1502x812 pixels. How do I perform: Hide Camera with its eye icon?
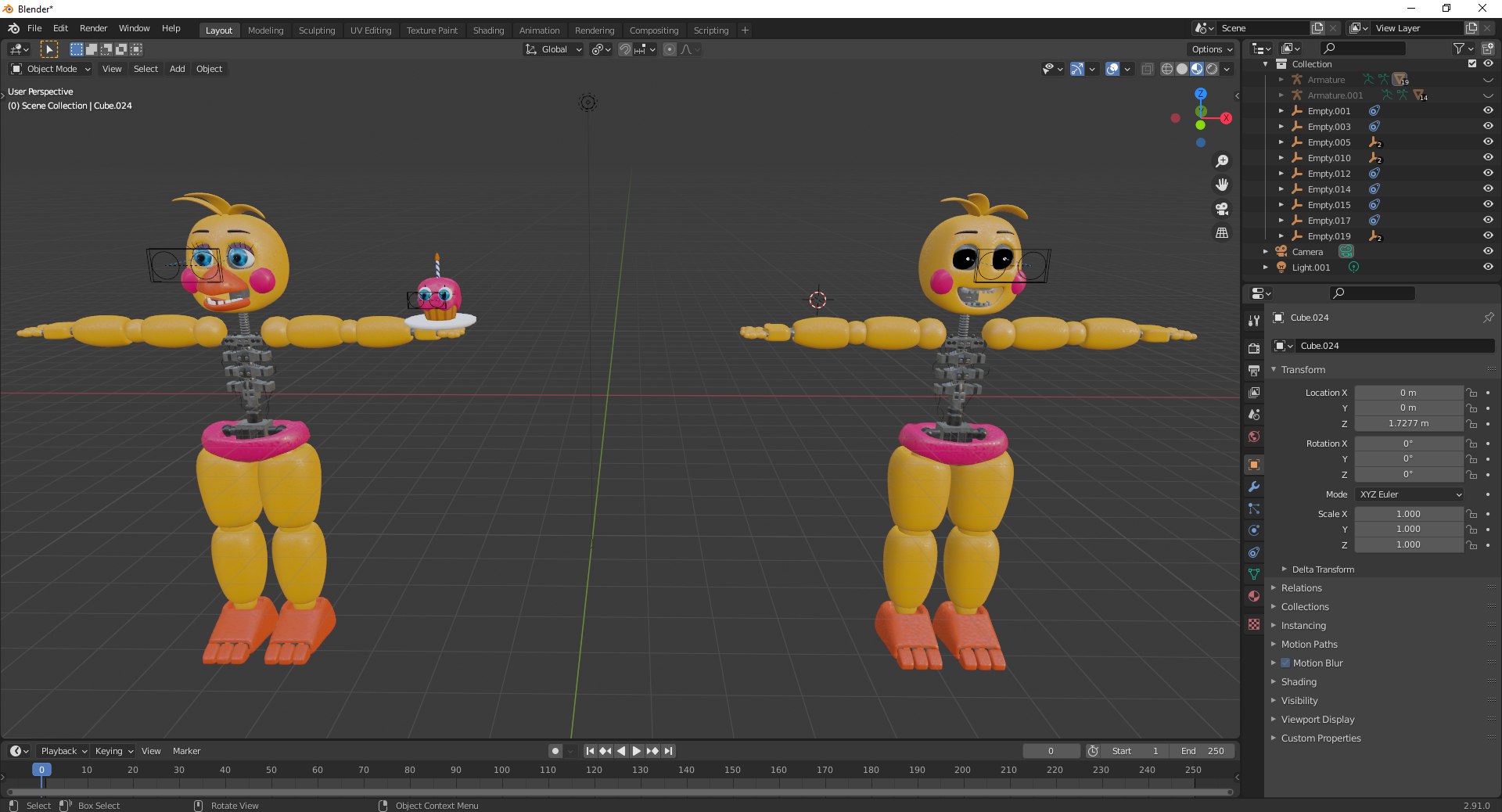coord(1488,251)
